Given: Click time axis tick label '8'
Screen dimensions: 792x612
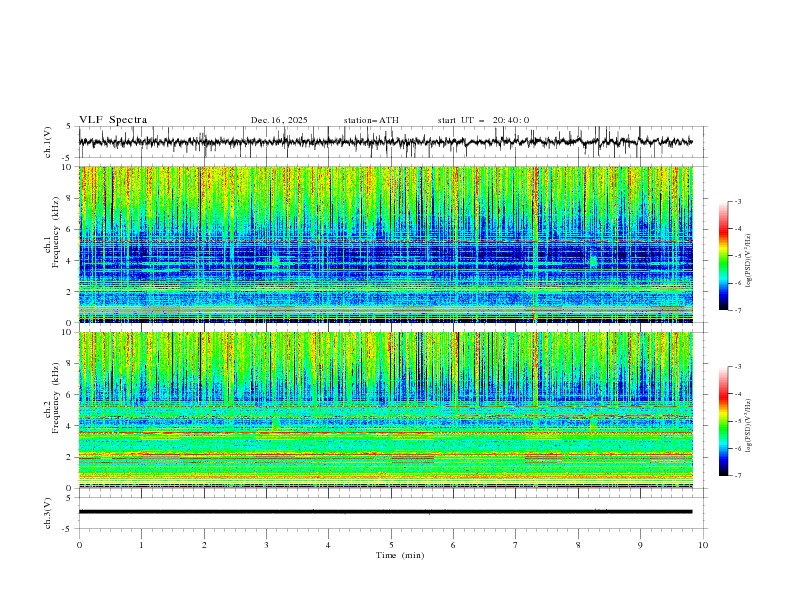Looking at the screenshot, I should click(578, 545).
